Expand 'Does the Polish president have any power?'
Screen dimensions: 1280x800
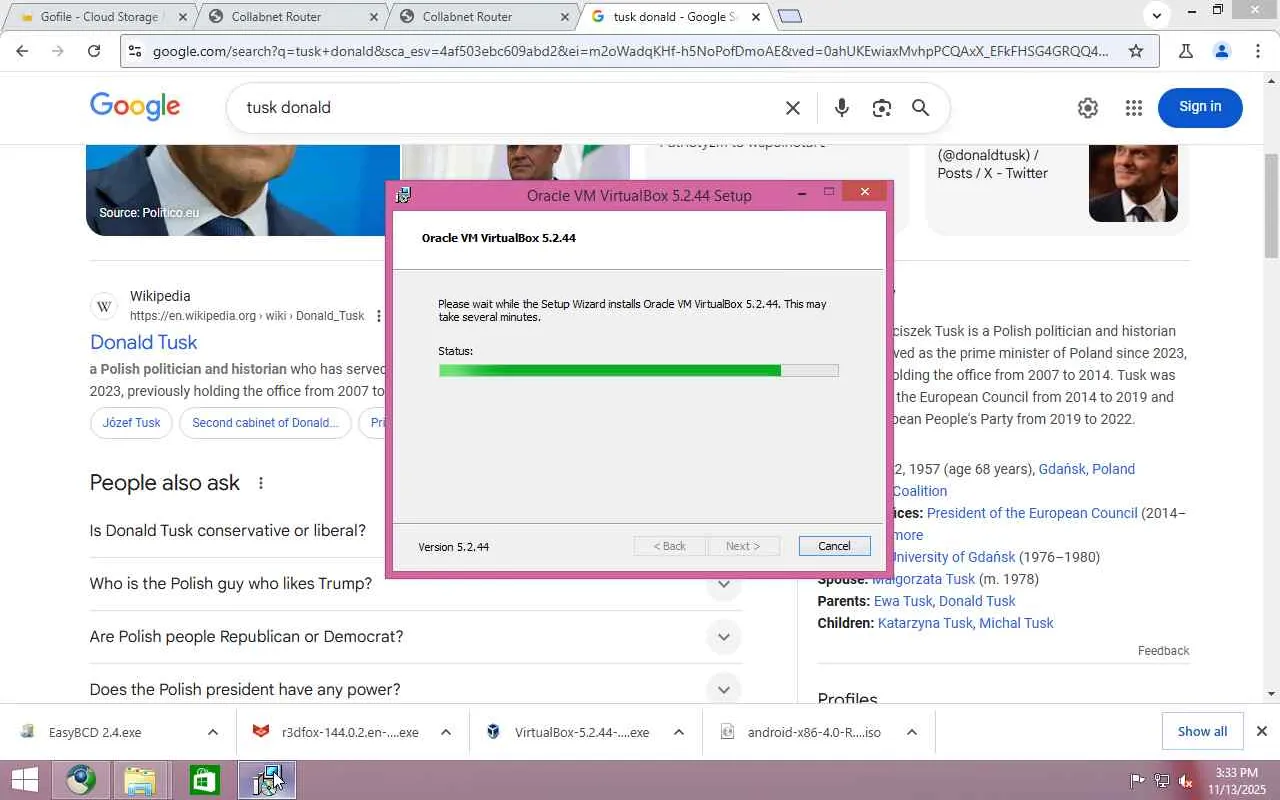click(724, 690)
